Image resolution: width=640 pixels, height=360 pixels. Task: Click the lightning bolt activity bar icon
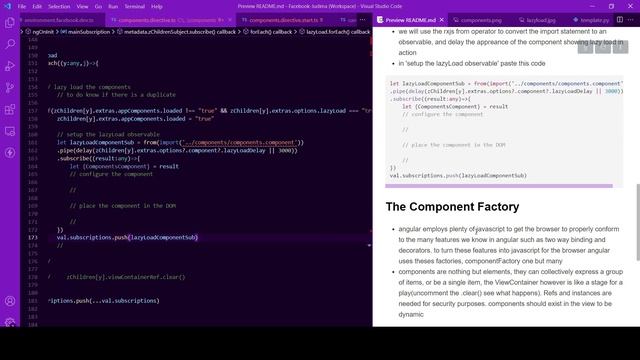(x=10, y=153)
